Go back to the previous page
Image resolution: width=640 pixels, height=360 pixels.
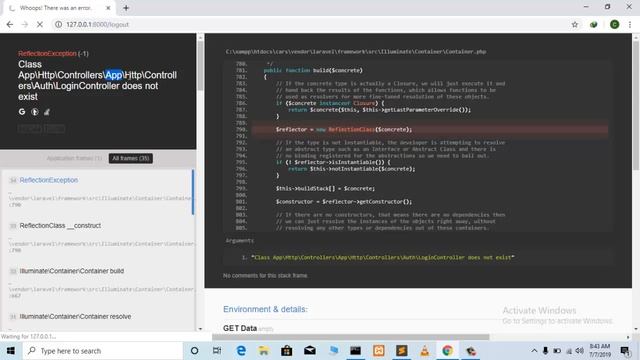click(x=10, y=24)
